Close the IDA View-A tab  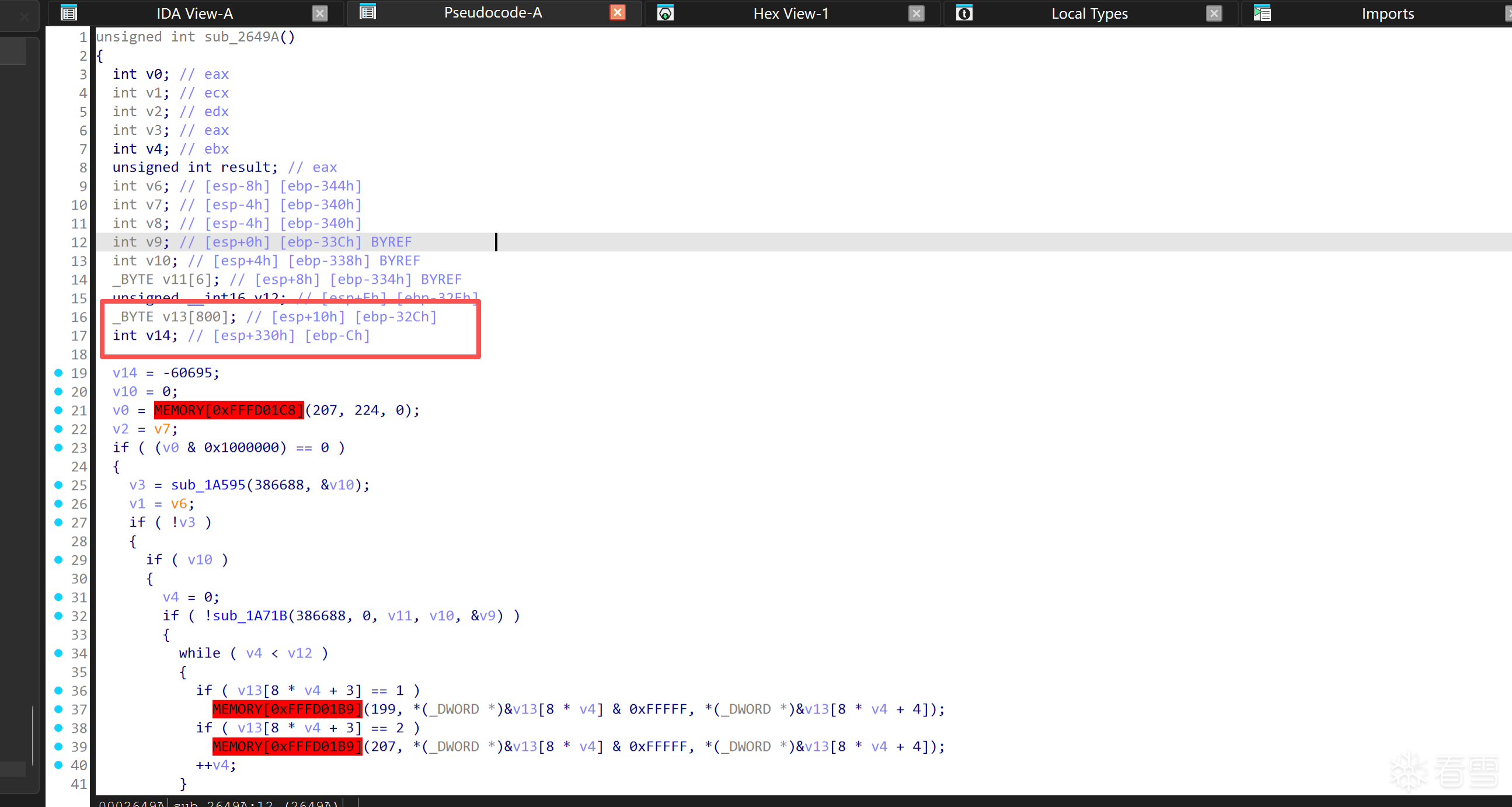[319, 13]
